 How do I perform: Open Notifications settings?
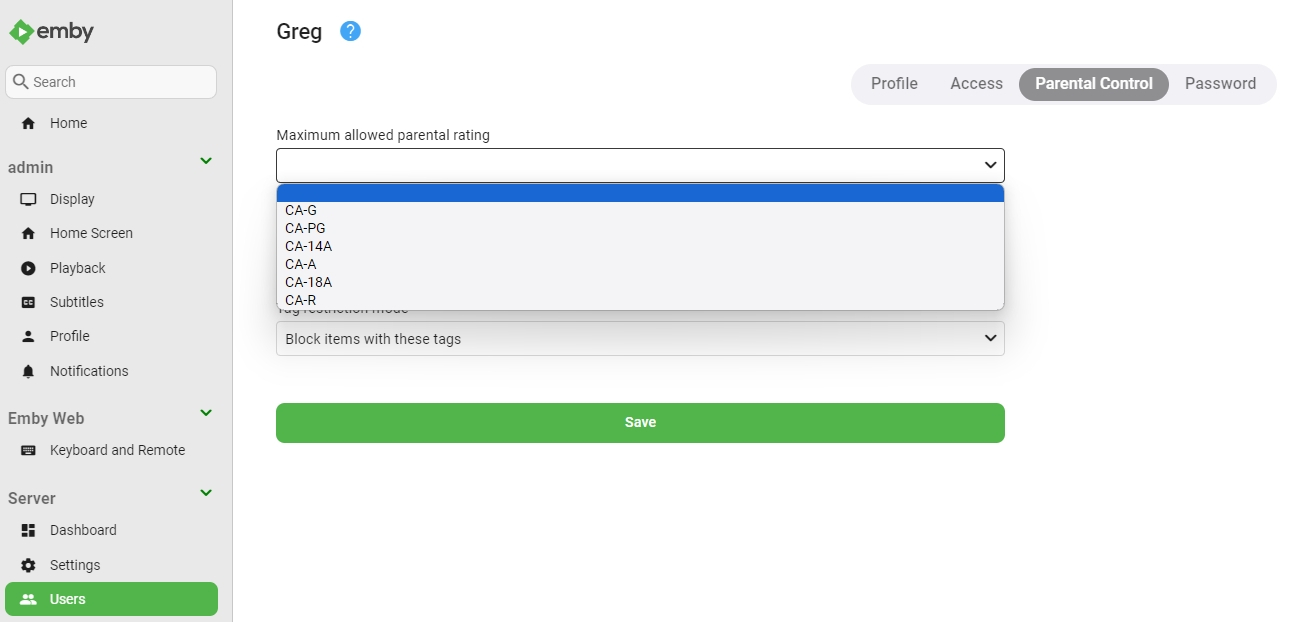coord(111,371)
